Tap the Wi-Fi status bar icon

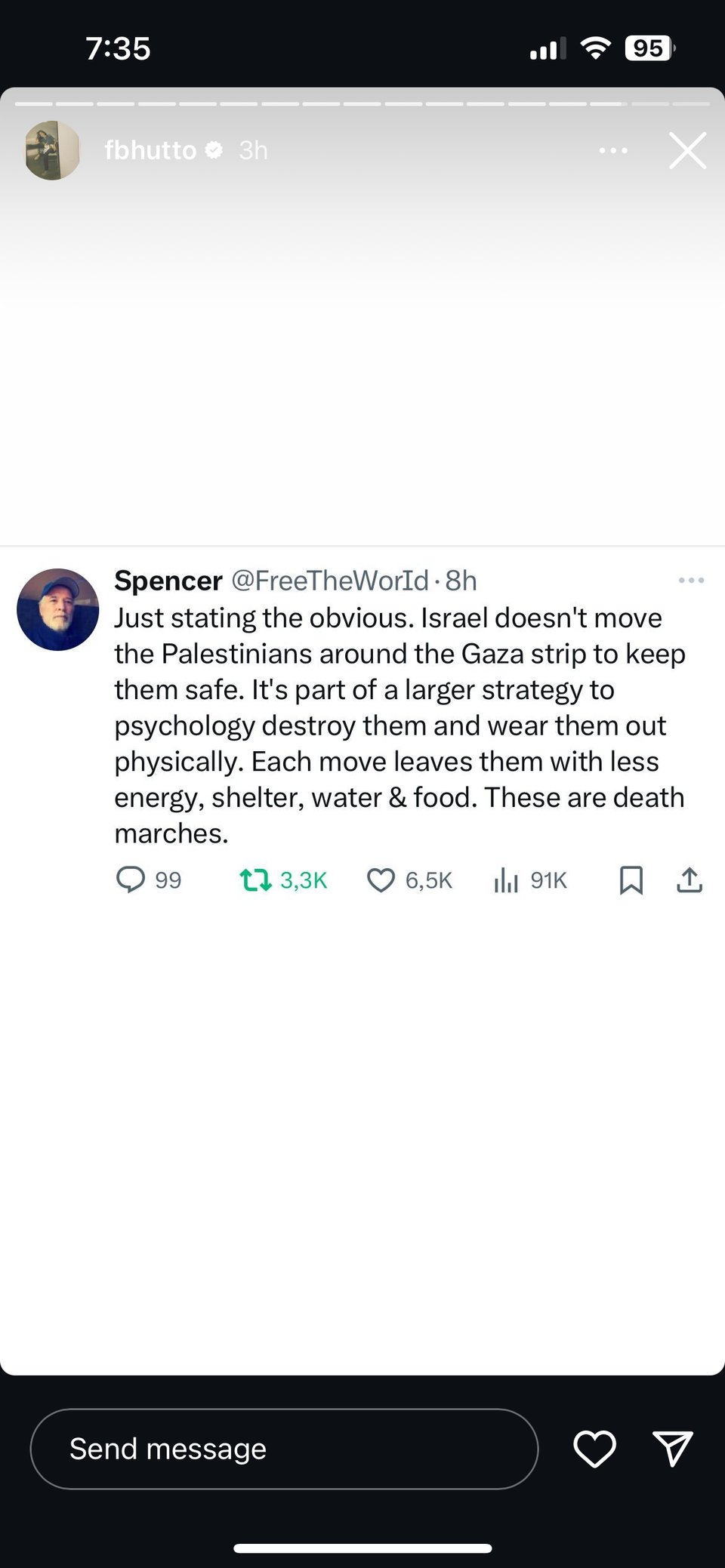[x=596, y=49]
